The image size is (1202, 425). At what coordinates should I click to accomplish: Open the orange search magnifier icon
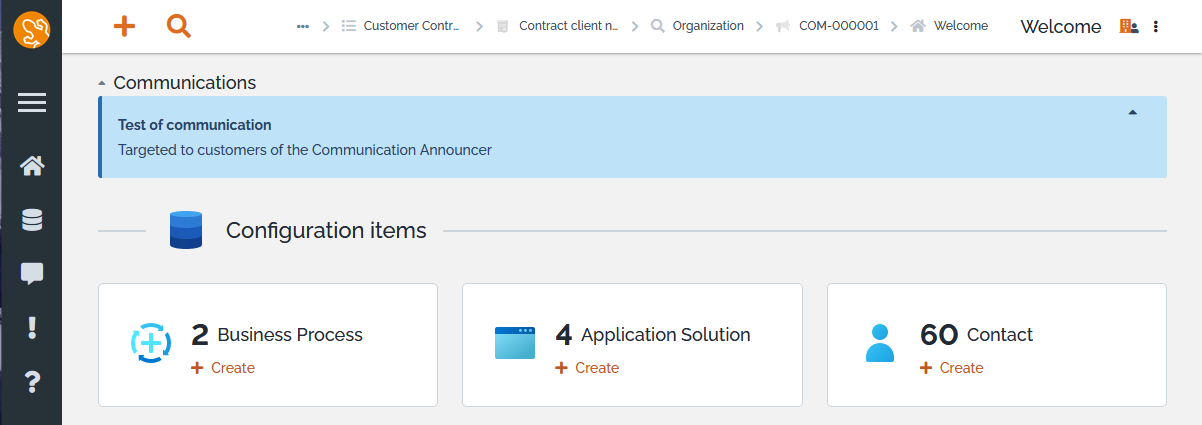178,27
